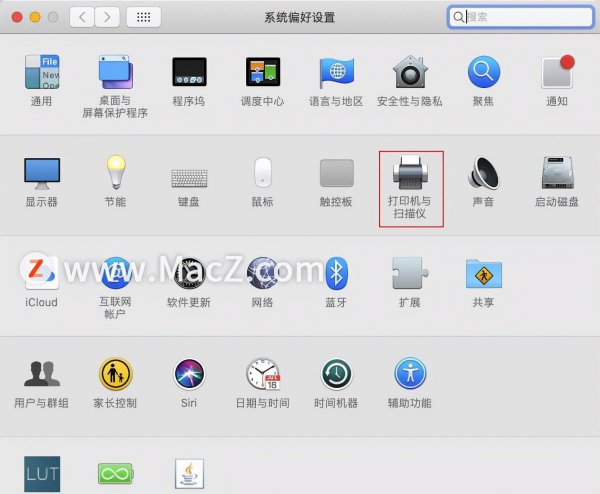Close the 系统偏好设置 window
This screenshot has height=494, width=600.
pyautogui.click(x=17, y=17)
